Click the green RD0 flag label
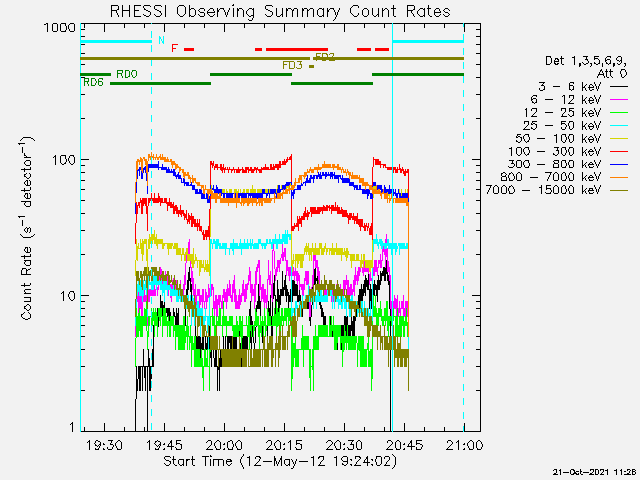This screenshot has height=480, width=640. pos(127,74)
